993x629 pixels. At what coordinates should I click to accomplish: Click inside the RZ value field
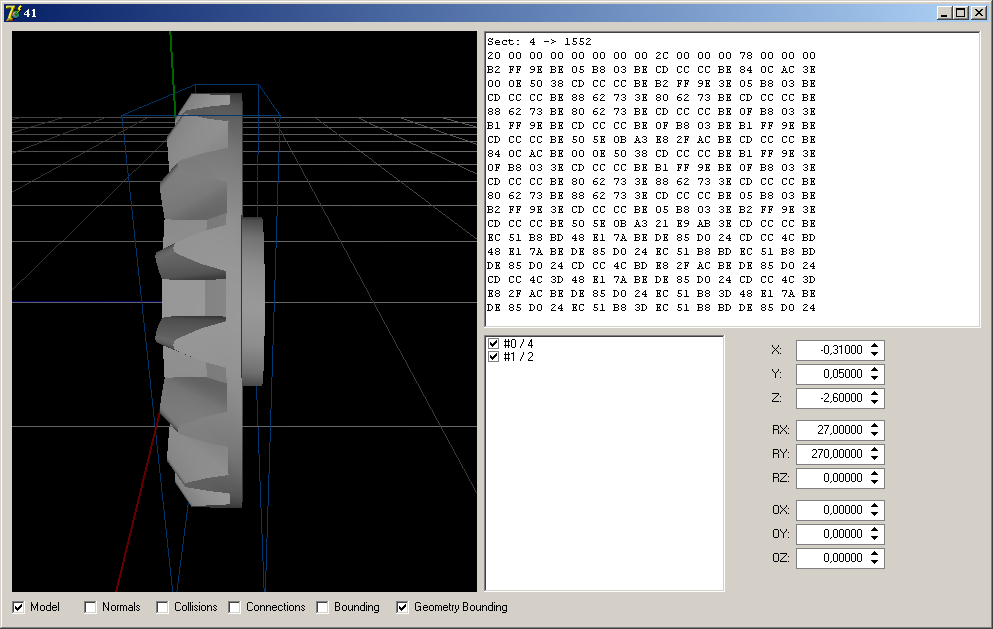[x=830, y=478]
